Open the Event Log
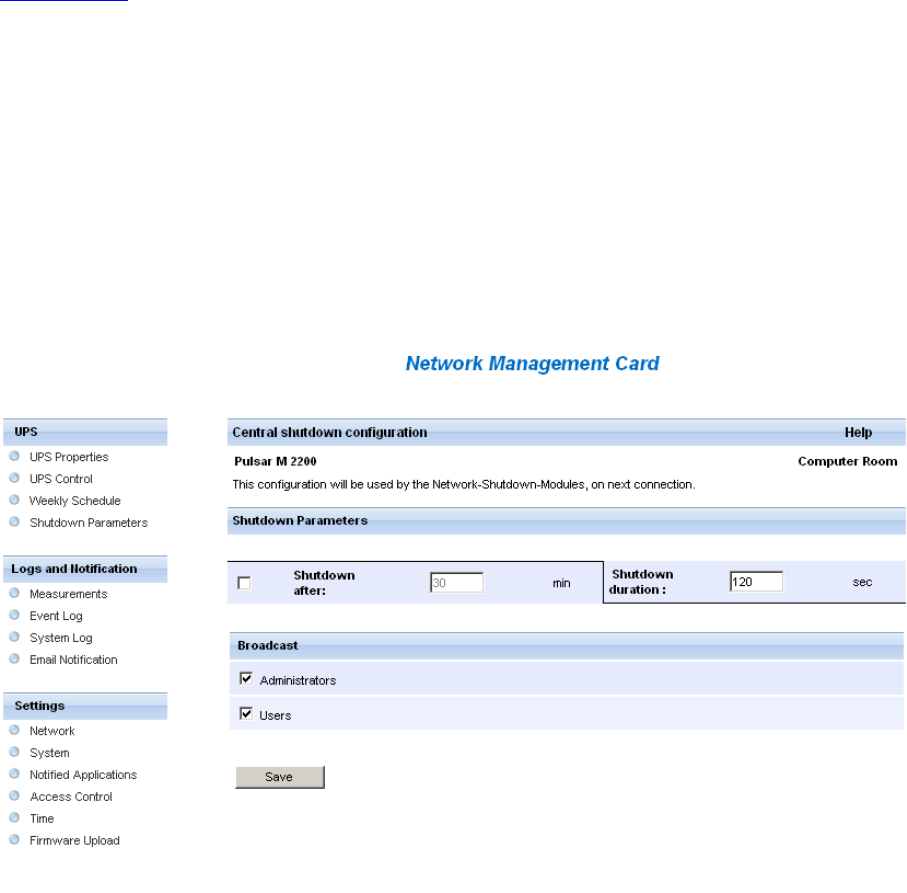907x893 pixels. point(56,616)
